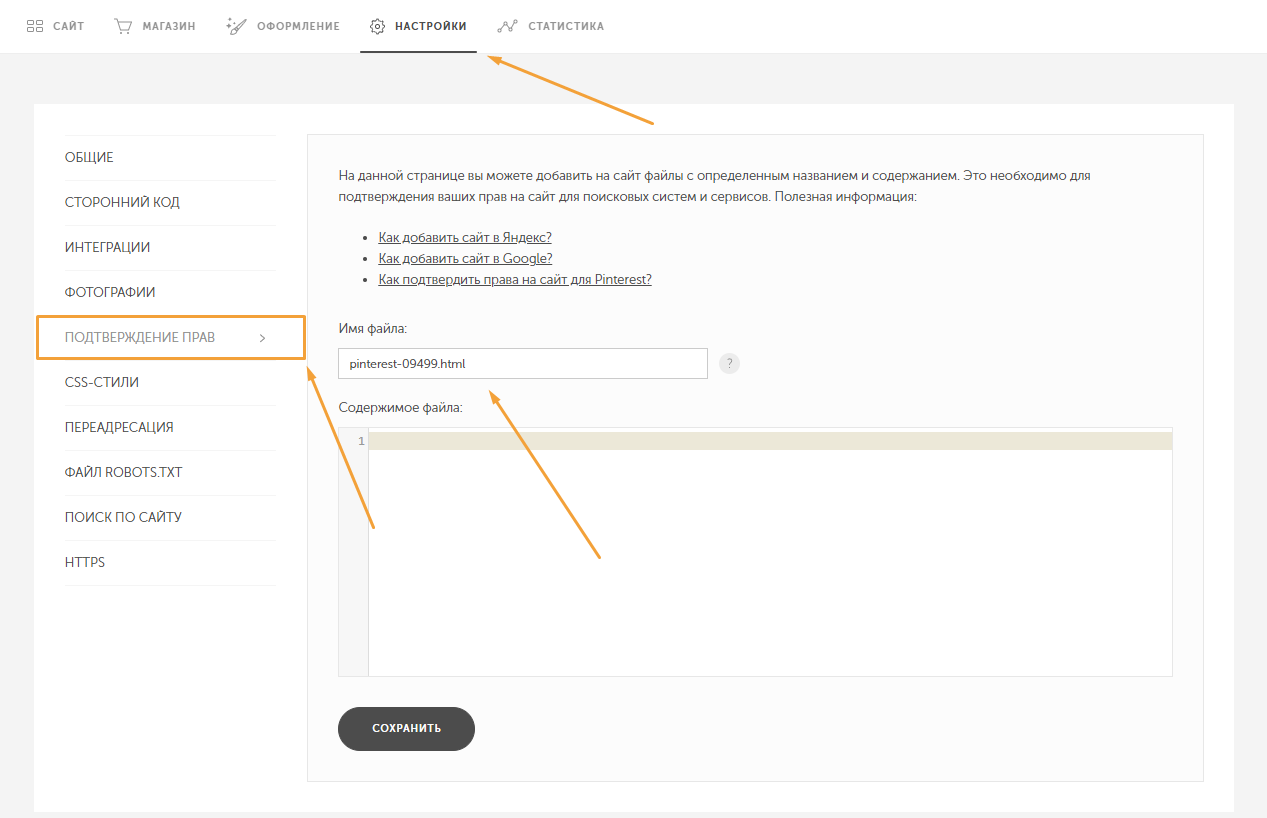
Task: Click the Магазин shopping cart icon
Action: (x=123, y=26)
